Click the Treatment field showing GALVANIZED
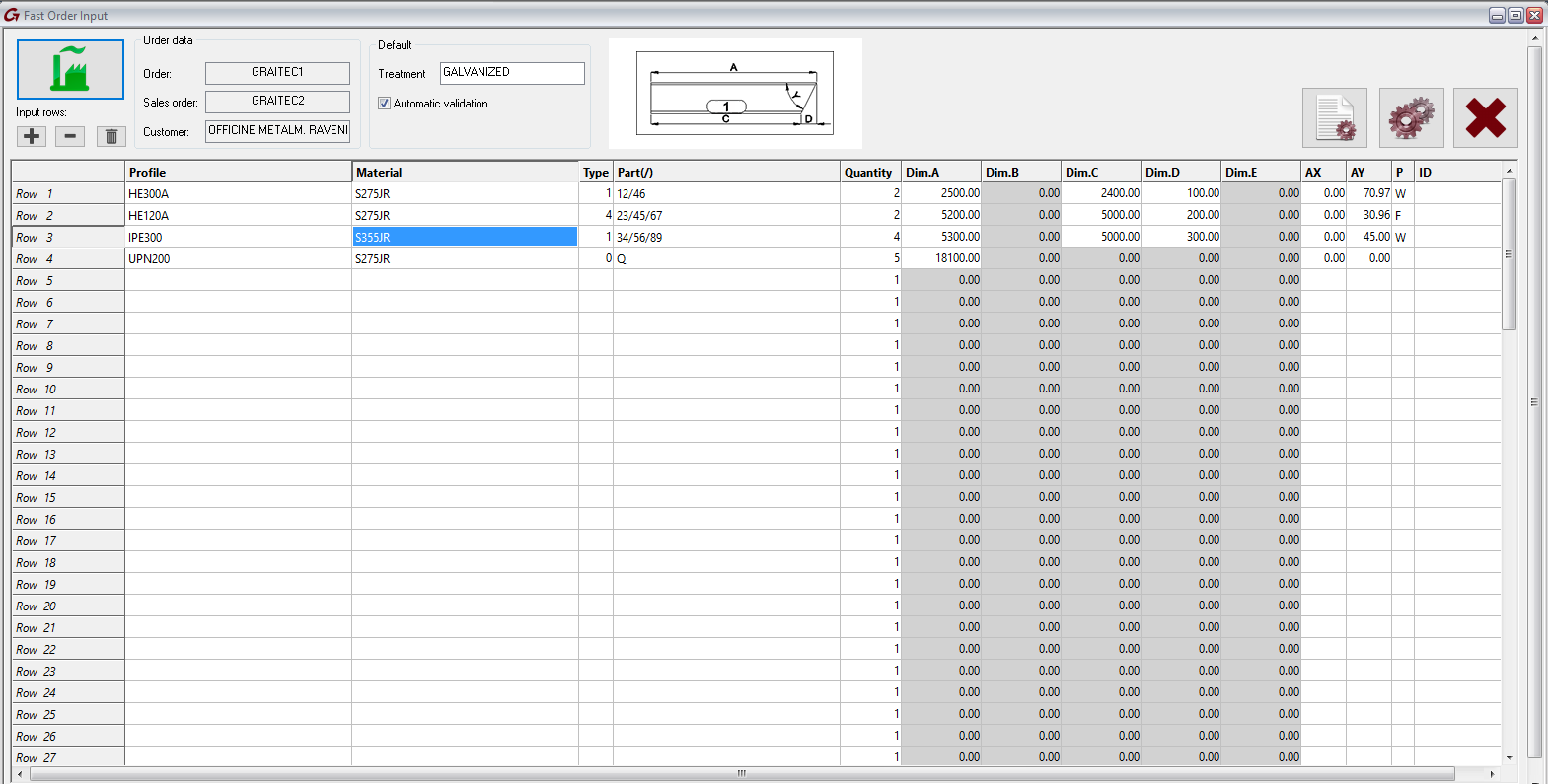The image size is (1548, 784). pos(512,73)
